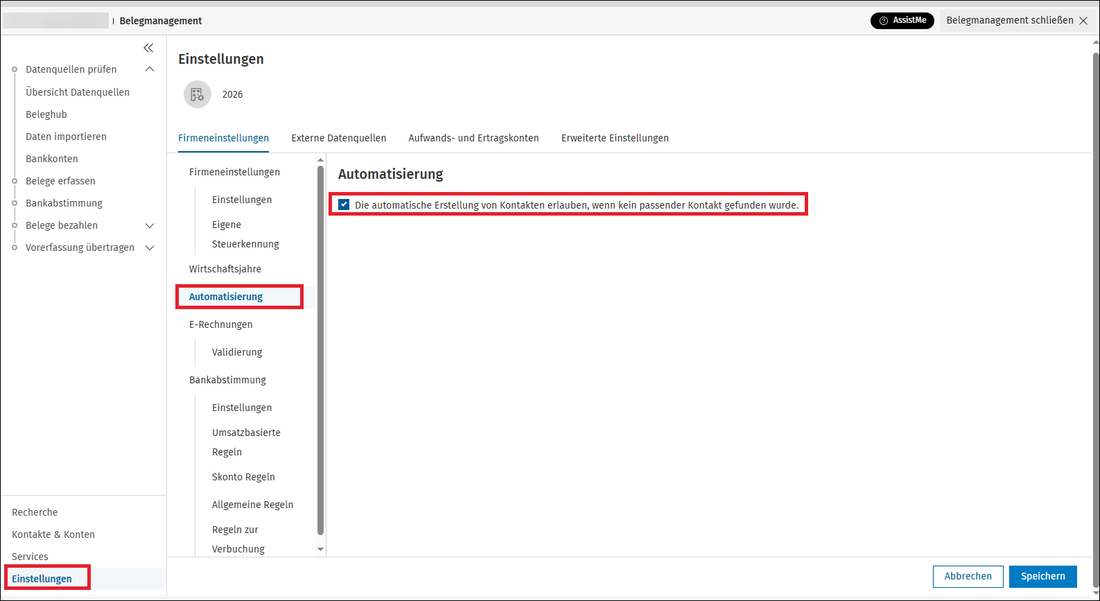This screenshot has width=1100, height=601.
Task: Open E-Rechnungen settings
Action: point(221,325)
